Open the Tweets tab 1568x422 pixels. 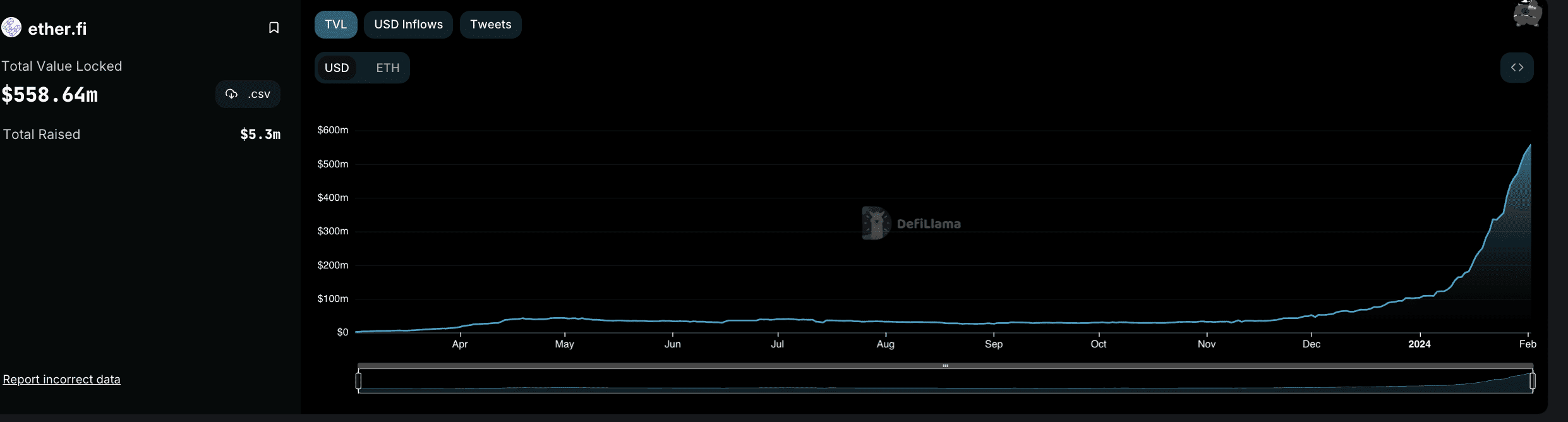pyautogui.click(x=491, y=25)
